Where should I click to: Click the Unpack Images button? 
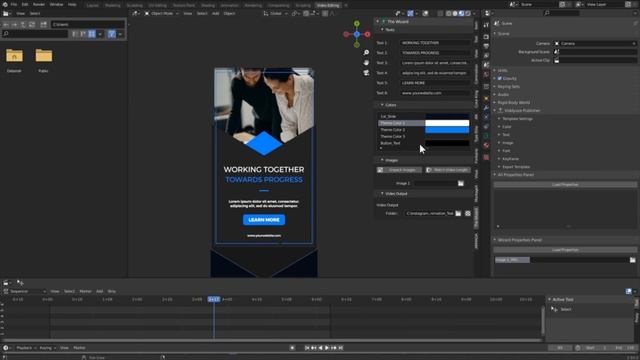click(399, 170)
